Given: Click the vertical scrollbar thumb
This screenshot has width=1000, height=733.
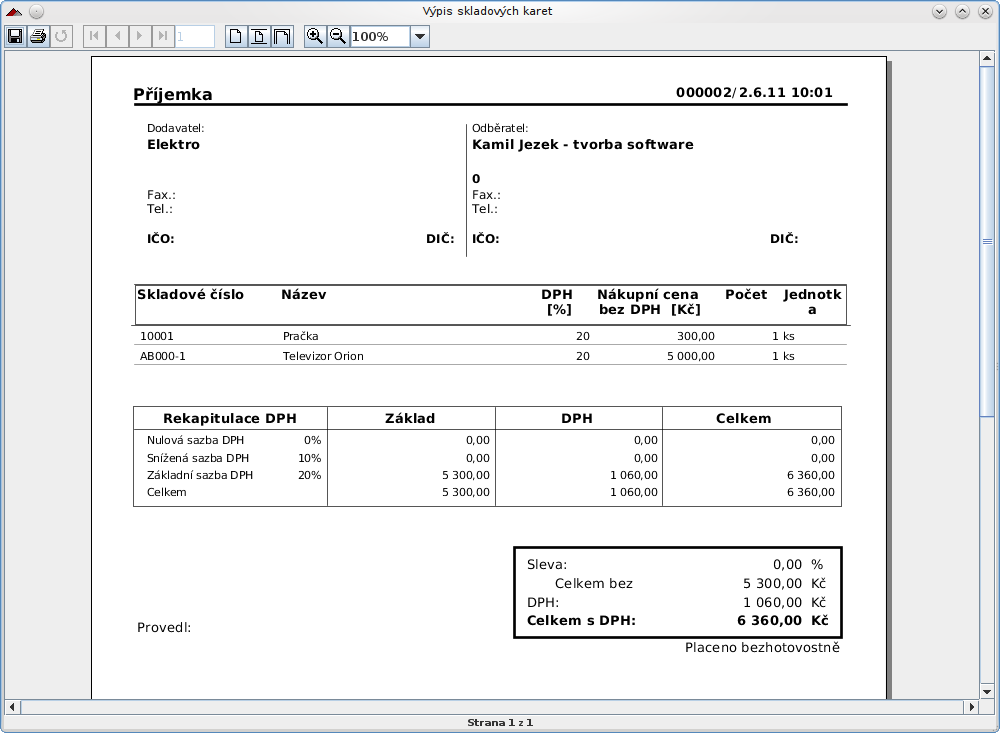Looking at the screenshot, I should [x=986, y=240].
